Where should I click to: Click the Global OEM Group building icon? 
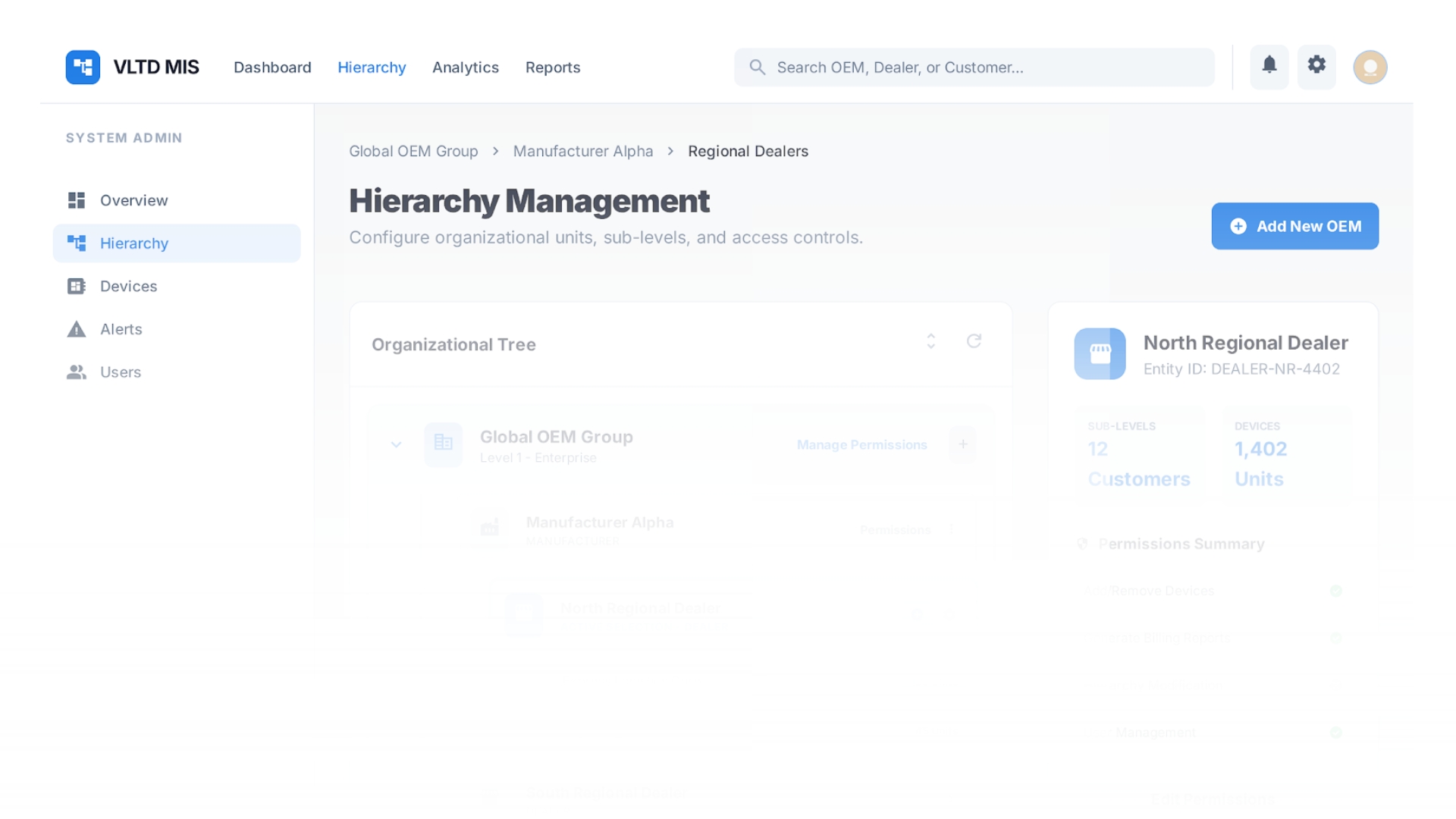[444, 444]
